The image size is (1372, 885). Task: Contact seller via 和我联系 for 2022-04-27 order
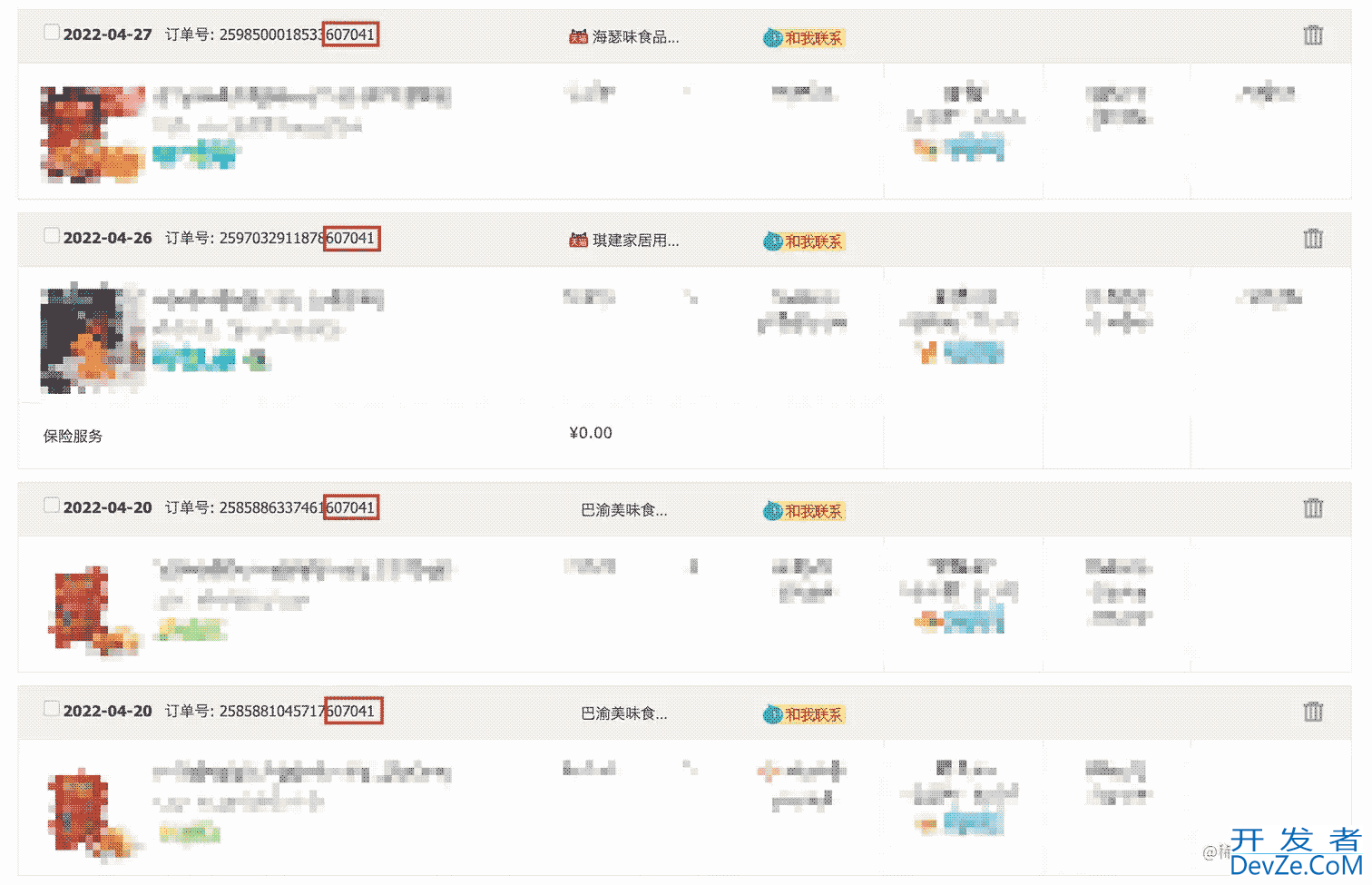click(804, 38)
